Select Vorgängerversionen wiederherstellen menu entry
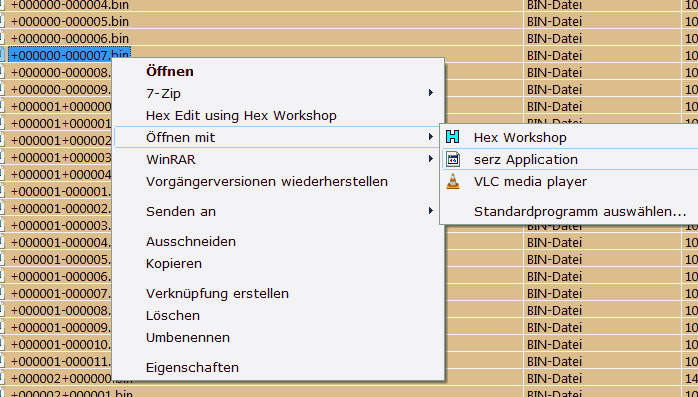 point(267,182)
